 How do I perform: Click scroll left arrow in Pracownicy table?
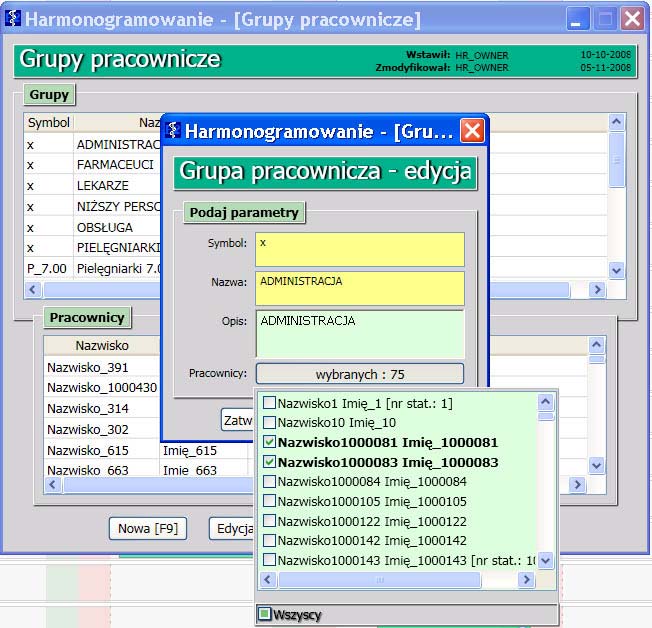pyautogui.click(x=53, y=485)
